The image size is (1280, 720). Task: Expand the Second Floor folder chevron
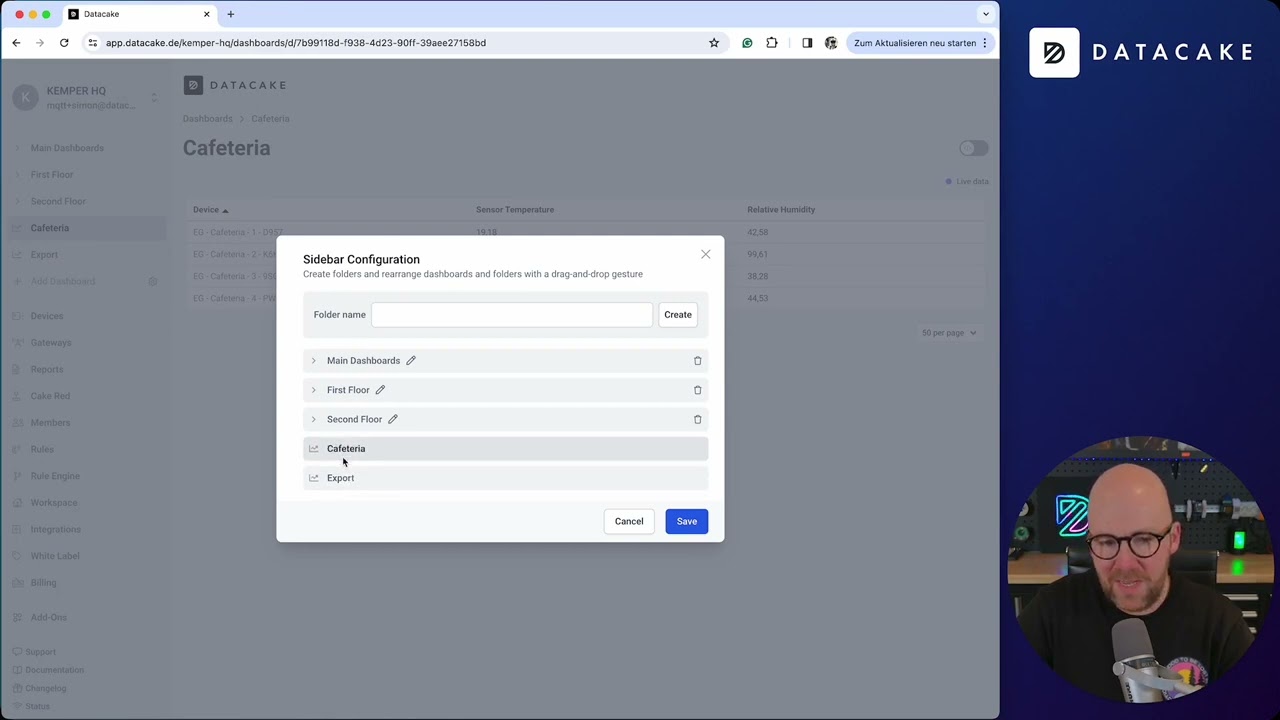click(313, 419)
